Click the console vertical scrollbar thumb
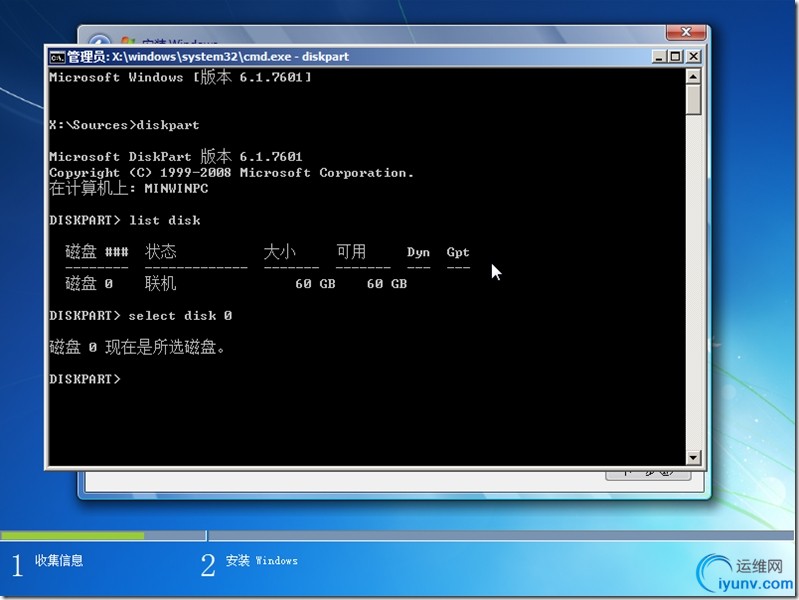 (x=693, y=100)
